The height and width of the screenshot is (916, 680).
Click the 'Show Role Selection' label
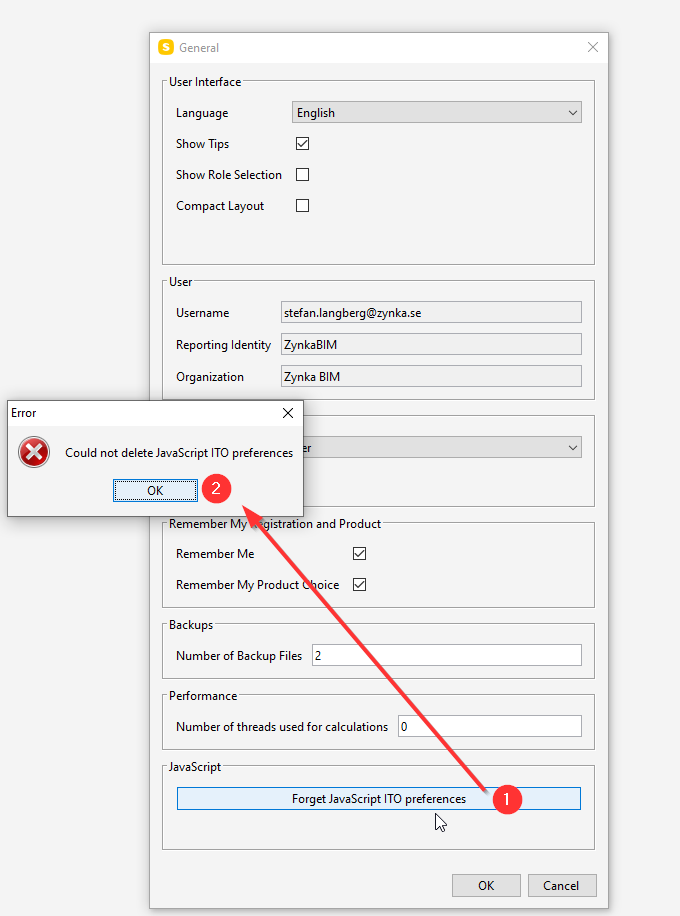(x=229, y=175)
